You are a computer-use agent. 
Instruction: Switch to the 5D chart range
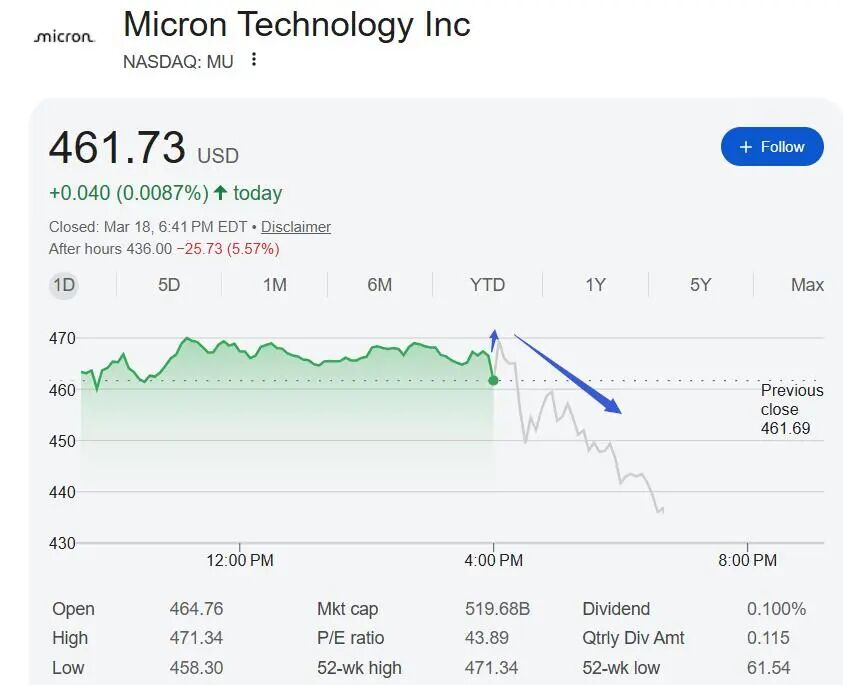pos(168,285)
